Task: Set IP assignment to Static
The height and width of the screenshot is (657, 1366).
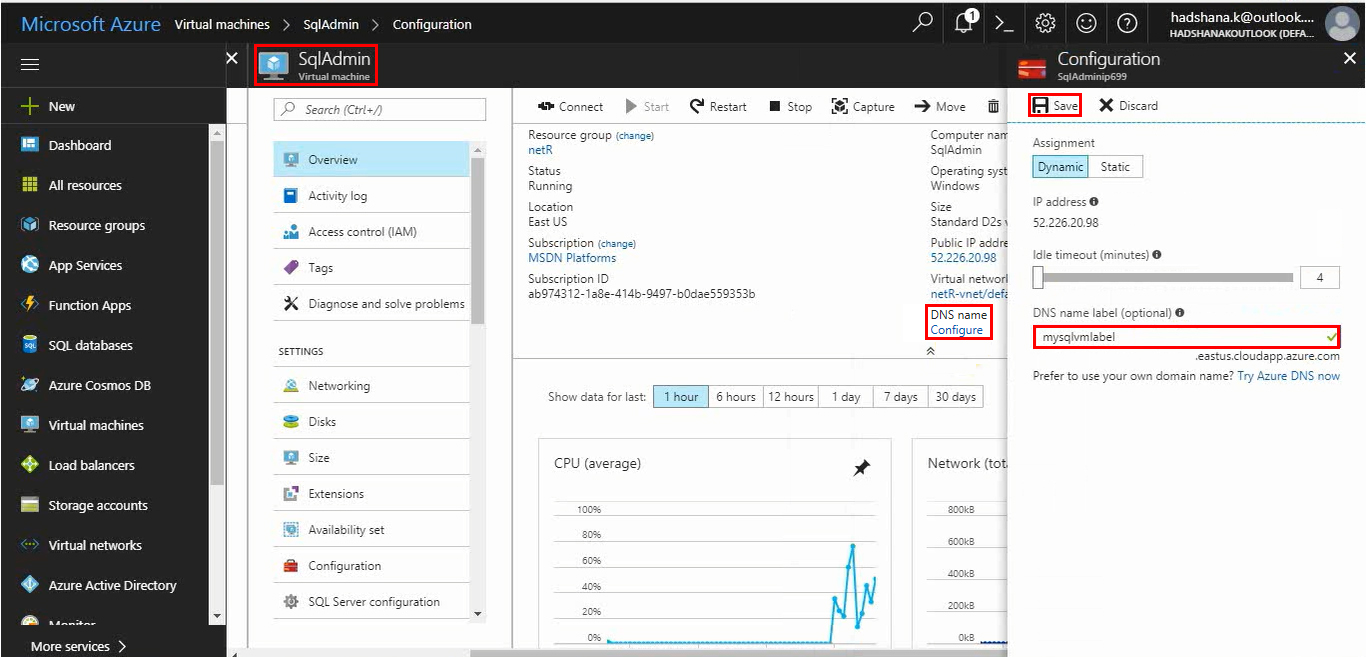Action: [1114, 166]
